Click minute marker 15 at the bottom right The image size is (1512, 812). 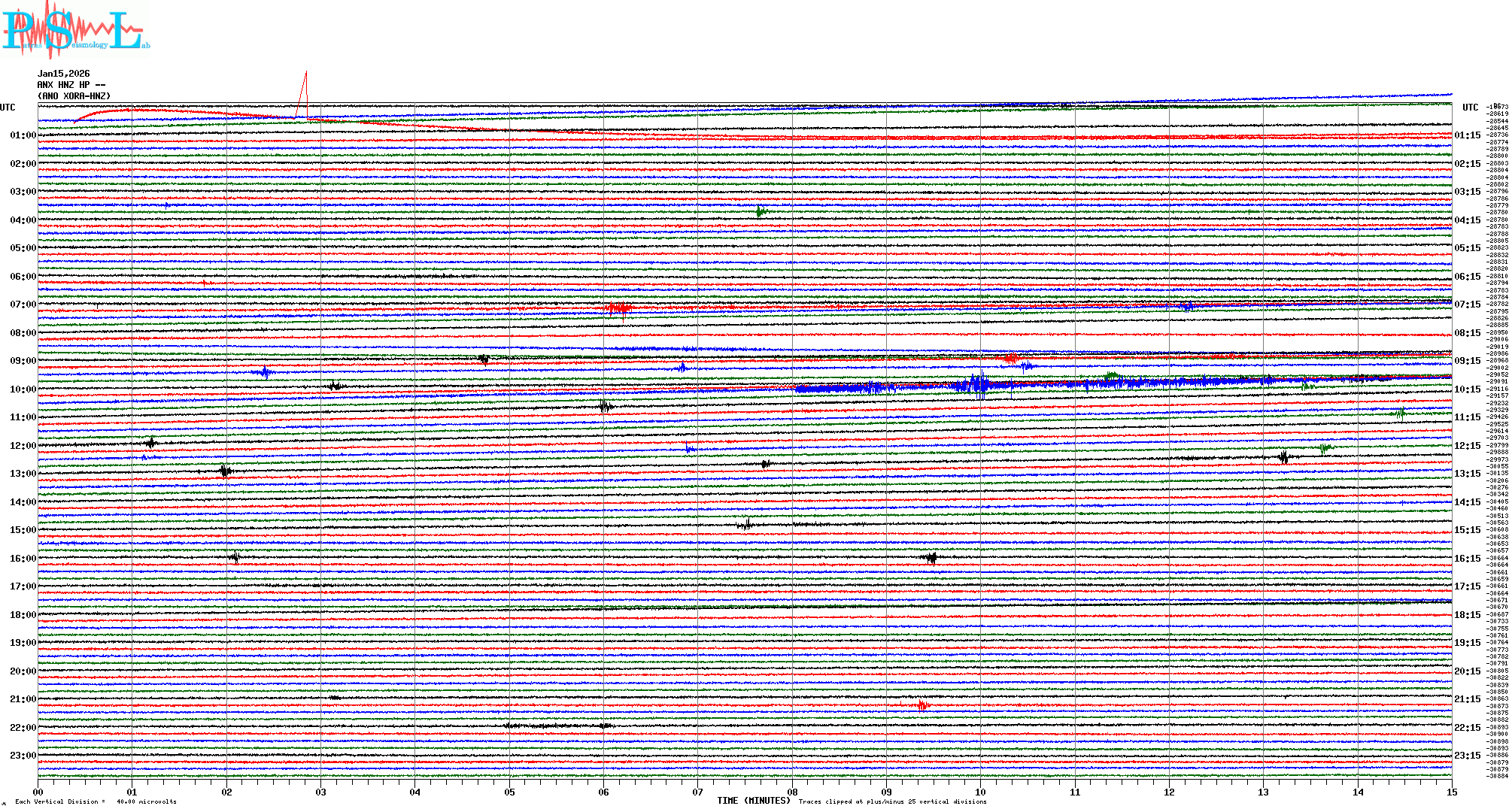tap(1451, 792)
